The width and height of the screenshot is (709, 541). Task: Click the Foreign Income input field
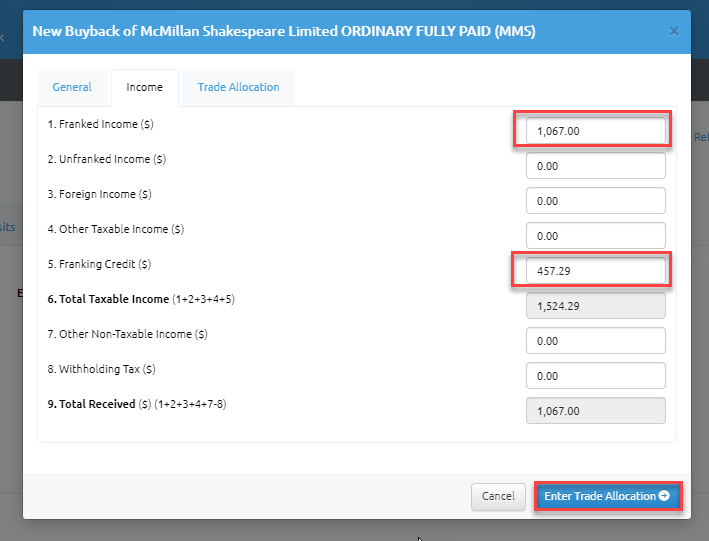[595, 201]
